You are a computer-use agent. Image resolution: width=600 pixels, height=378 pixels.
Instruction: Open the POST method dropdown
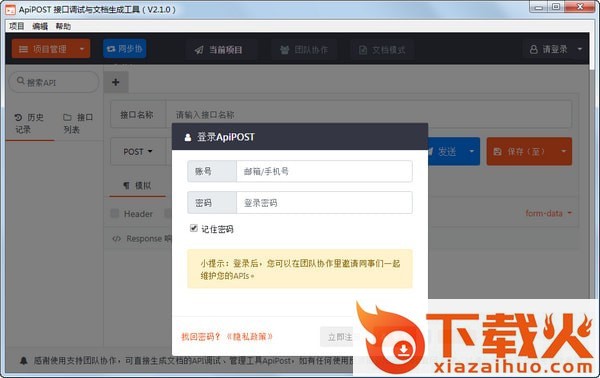(138, 152)
